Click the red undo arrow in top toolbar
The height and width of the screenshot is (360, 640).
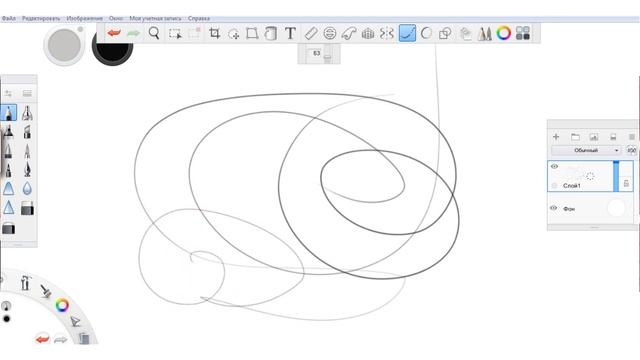pos(114,33)
